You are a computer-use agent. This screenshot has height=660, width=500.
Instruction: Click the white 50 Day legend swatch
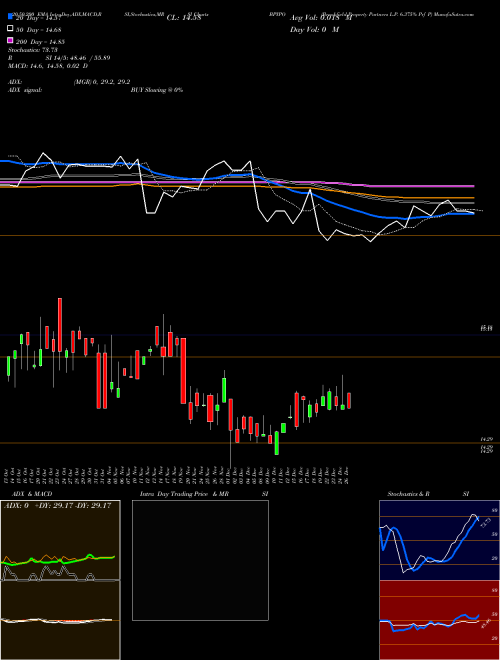(10, 29)
